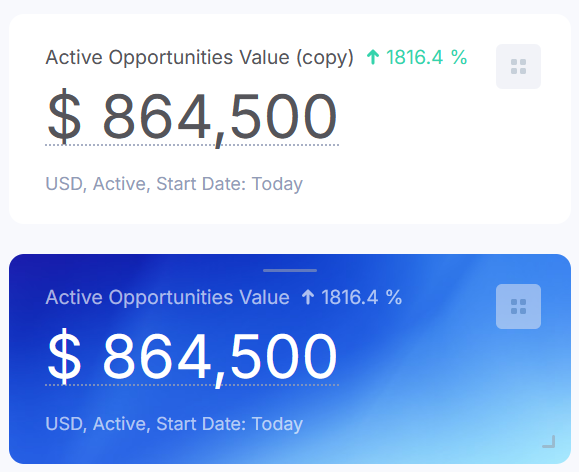Click the corner resize handle of blue card
This screenshot has width=579, height=472.
(549, 442)
